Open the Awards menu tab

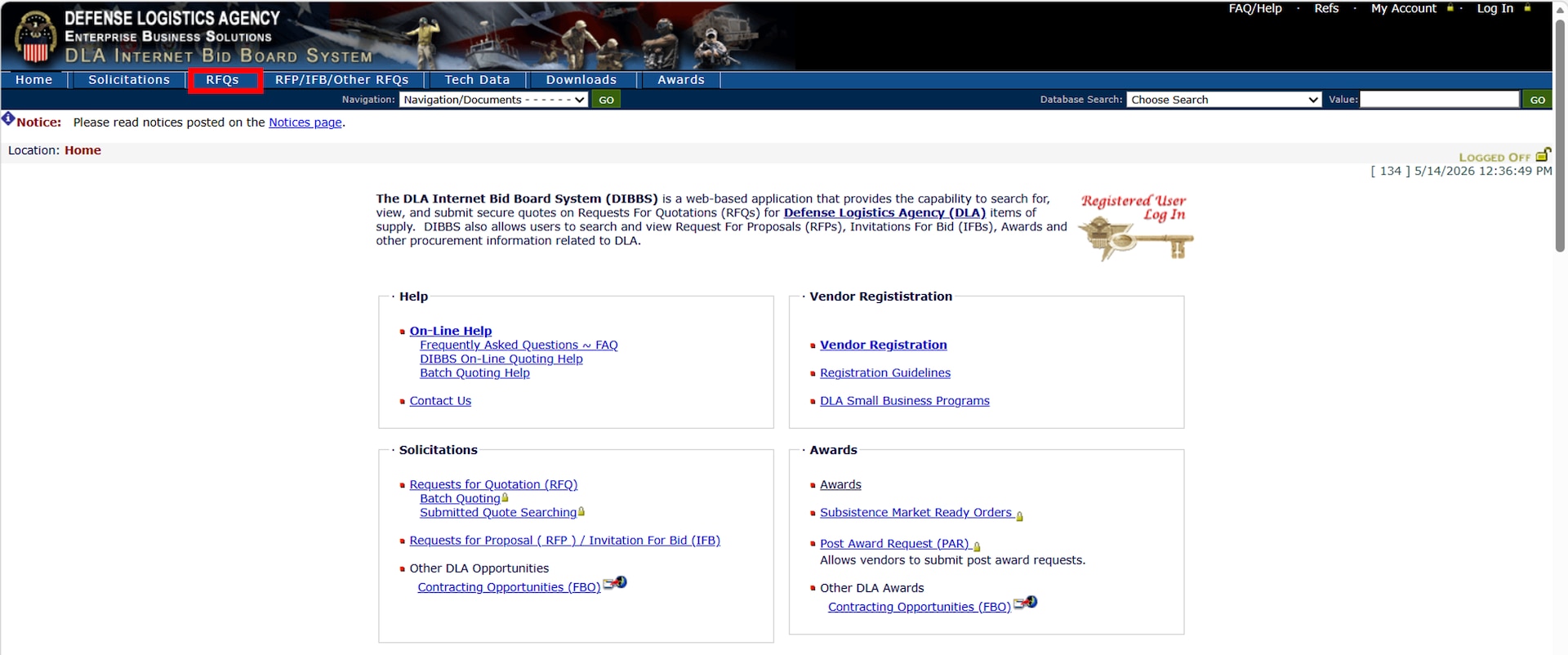(681, 80)
